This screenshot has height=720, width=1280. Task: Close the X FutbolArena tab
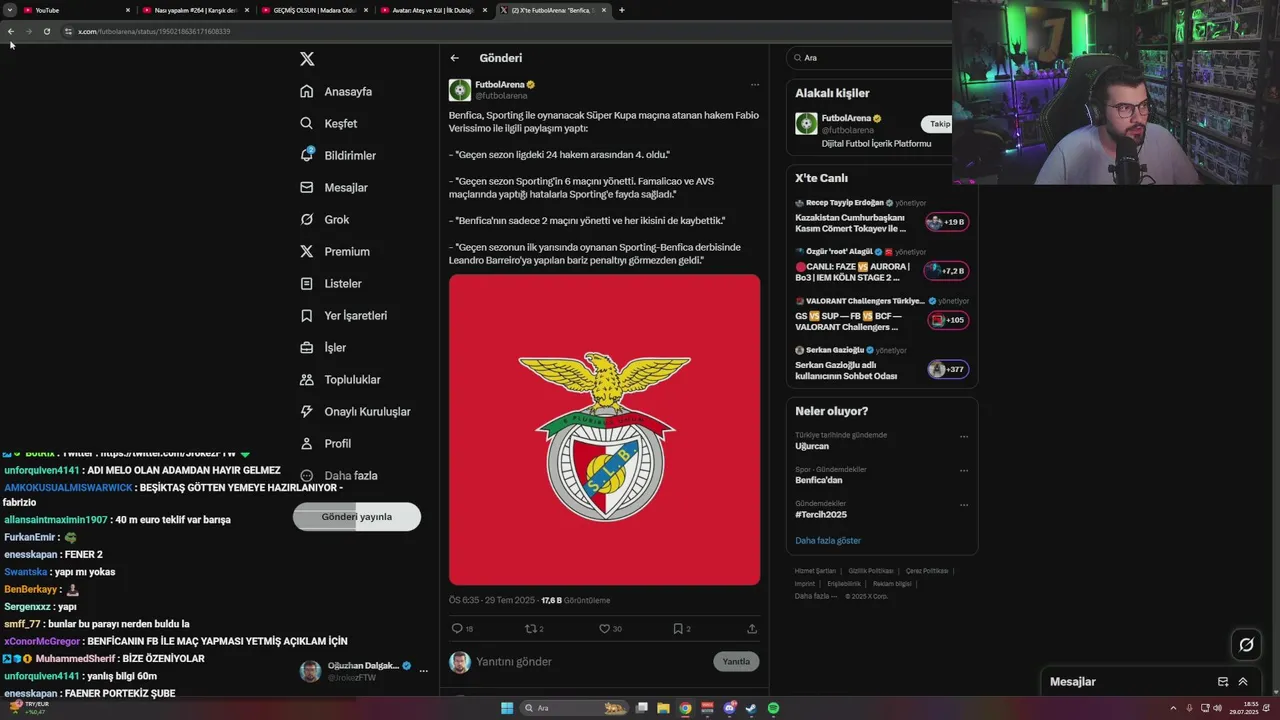tap(604, 10)
